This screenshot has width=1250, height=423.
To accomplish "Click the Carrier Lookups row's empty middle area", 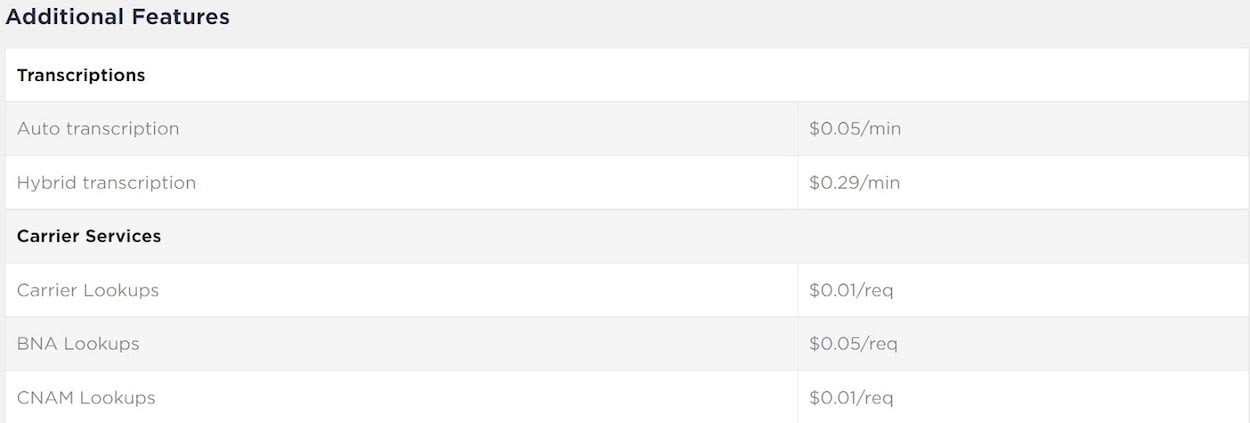I will pyautogui.click(x=480, y=291).
